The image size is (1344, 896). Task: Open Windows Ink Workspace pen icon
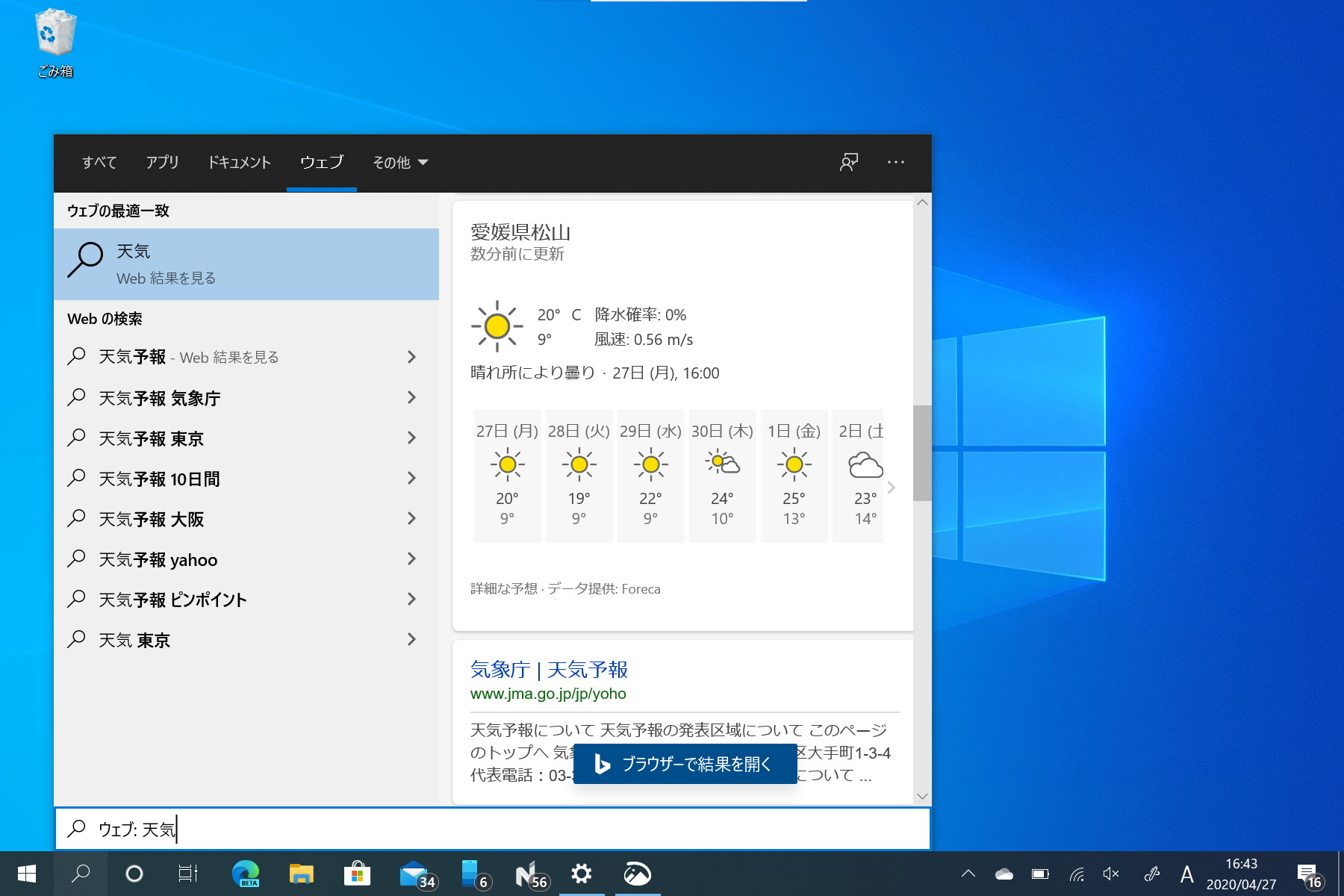pyautogui.click(x=1151, y=874)
